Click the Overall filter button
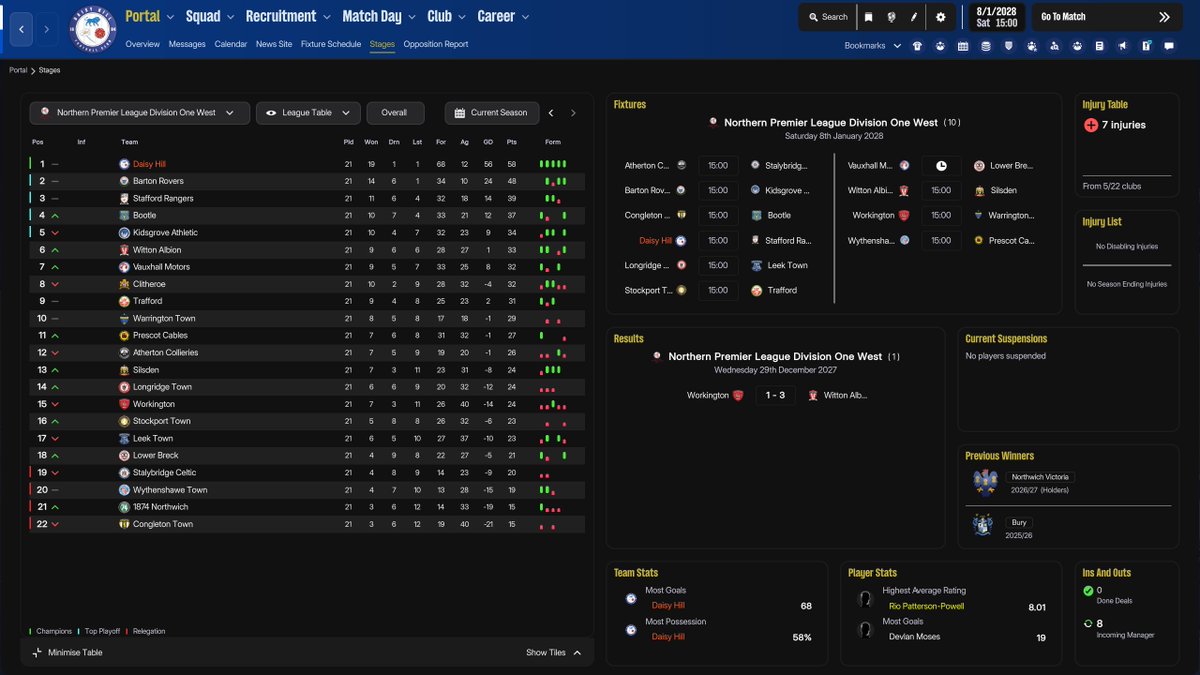The image size is (1200, 675). click(394, 113)
